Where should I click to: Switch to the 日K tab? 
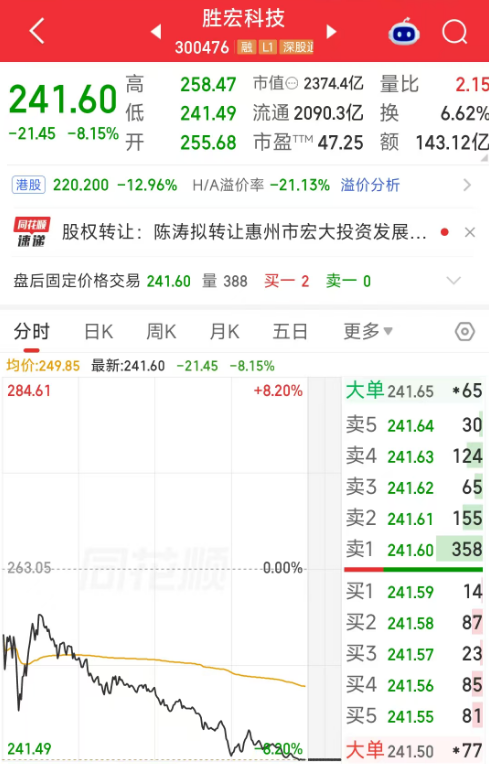click(99, 332)
